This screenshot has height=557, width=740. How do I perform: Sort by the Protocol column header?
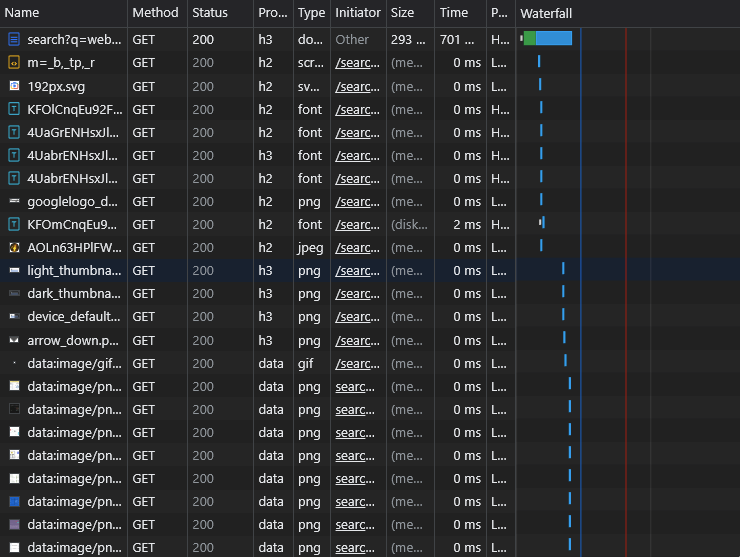pos(272,13)
